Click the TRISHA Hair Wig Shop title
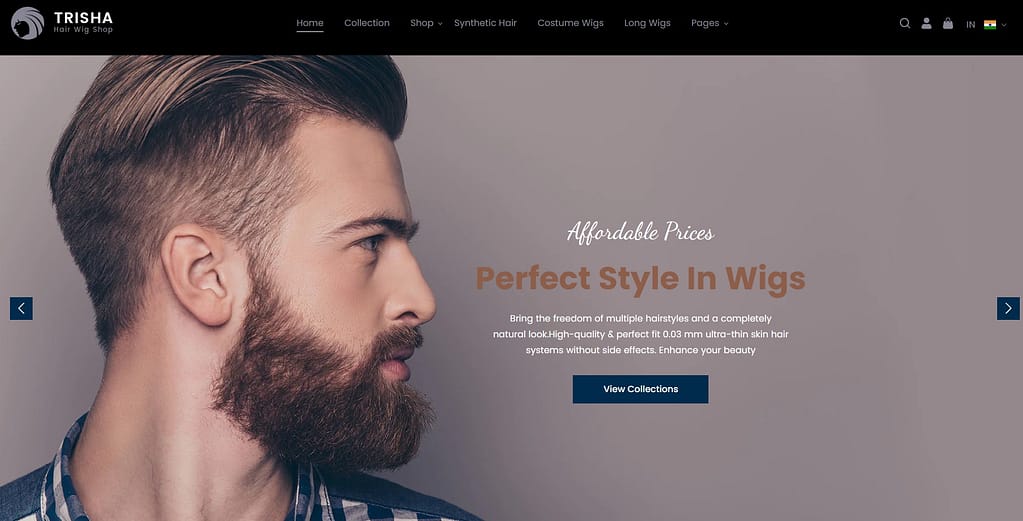Screen dimensions: 1023x521 coord(83,22)
